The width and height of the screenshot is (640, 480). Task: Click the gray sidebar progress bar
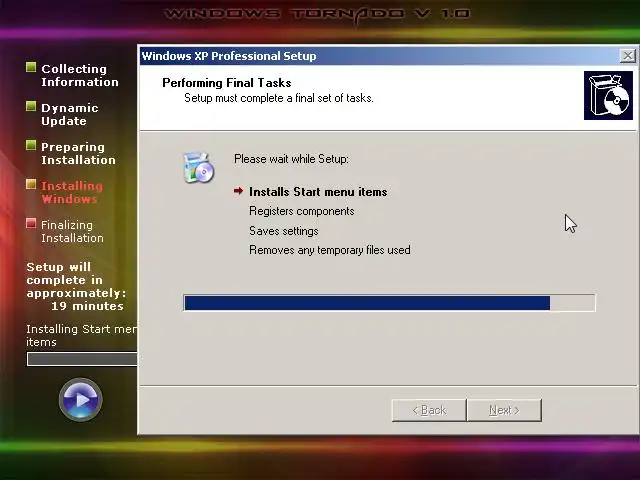point(82,359)
